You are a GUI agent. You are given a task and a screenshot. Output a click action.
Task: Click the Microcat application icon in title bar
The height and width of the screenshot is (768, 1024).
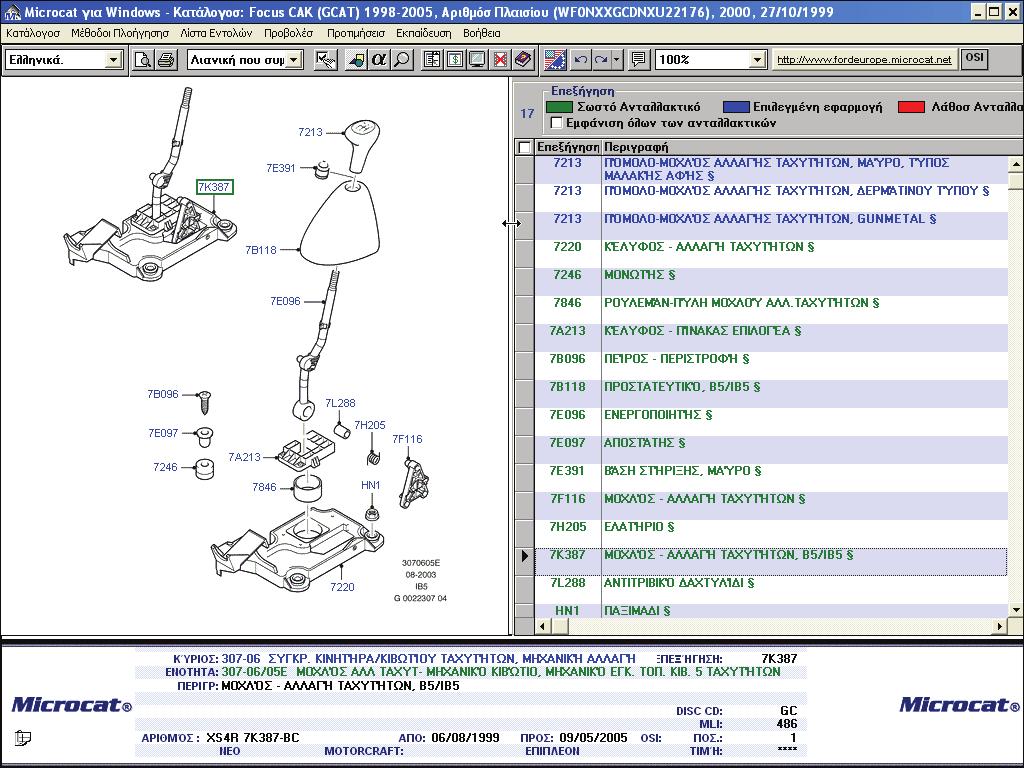pyautogui.click(x=12, y=12)
